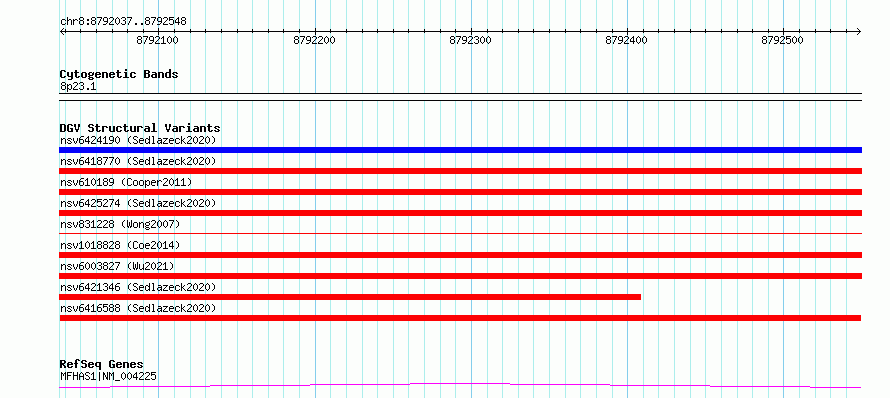Click ruler position 8792500
This screenshot has height=398, width=890.
[783, 40]
